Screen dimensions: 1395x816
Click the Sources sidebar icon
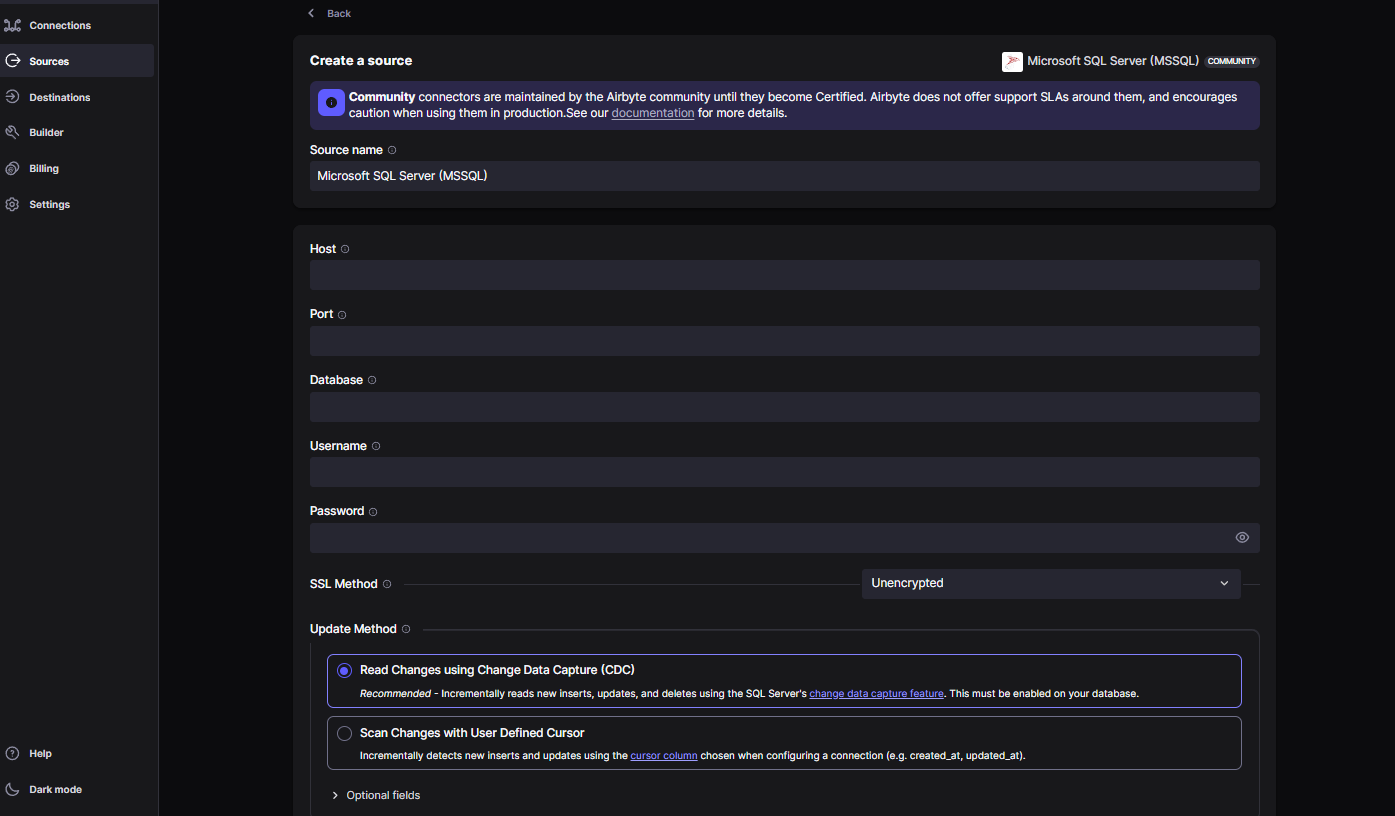(12, 61)
